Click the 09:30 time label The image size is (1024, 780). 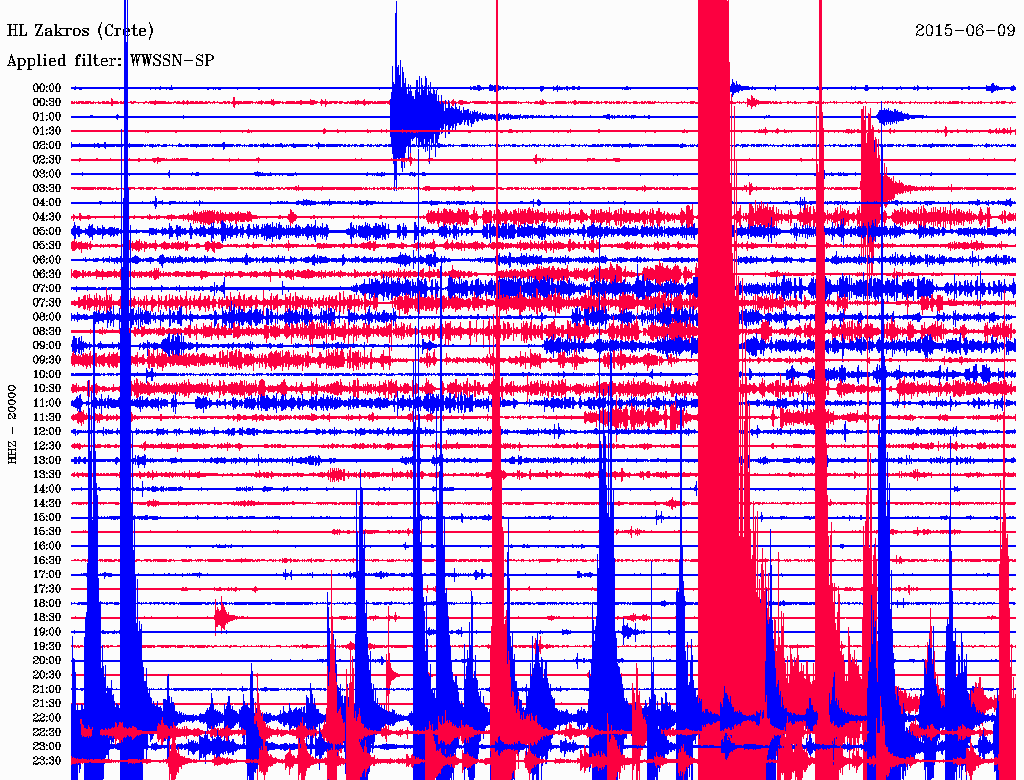(47, 360)
